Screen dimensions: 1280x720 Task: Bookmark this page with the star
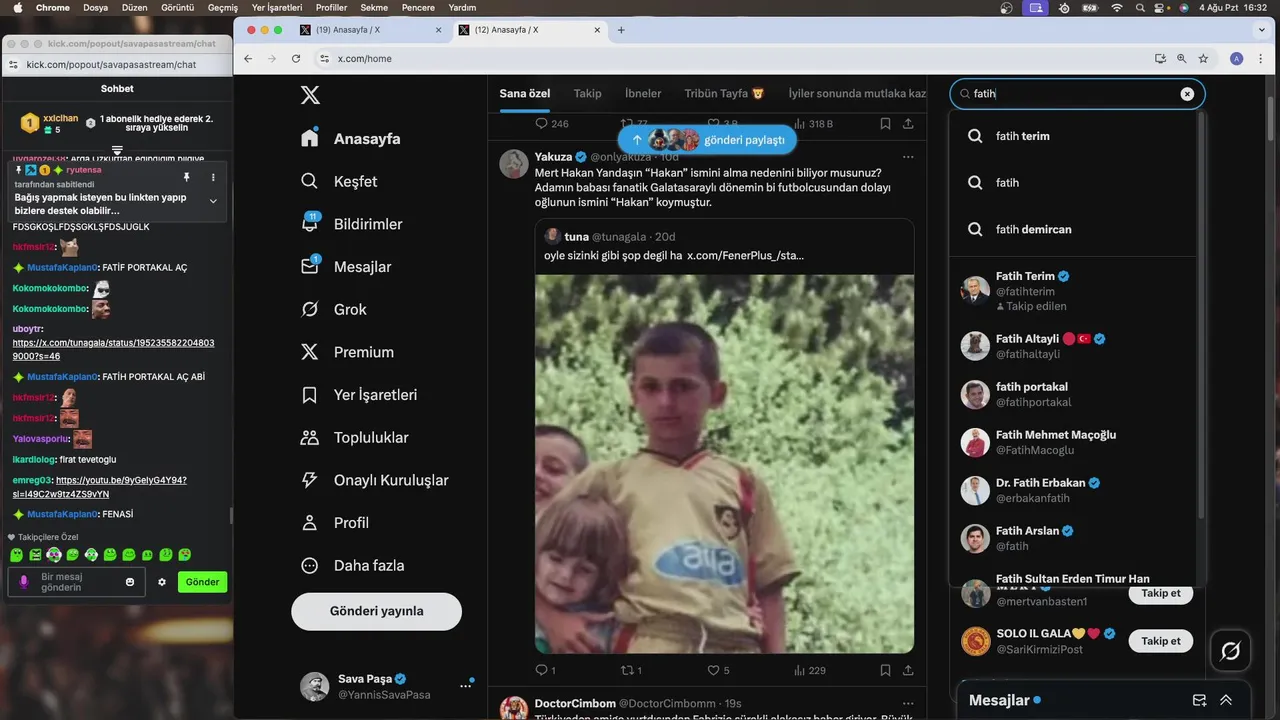coord(1204,59)
